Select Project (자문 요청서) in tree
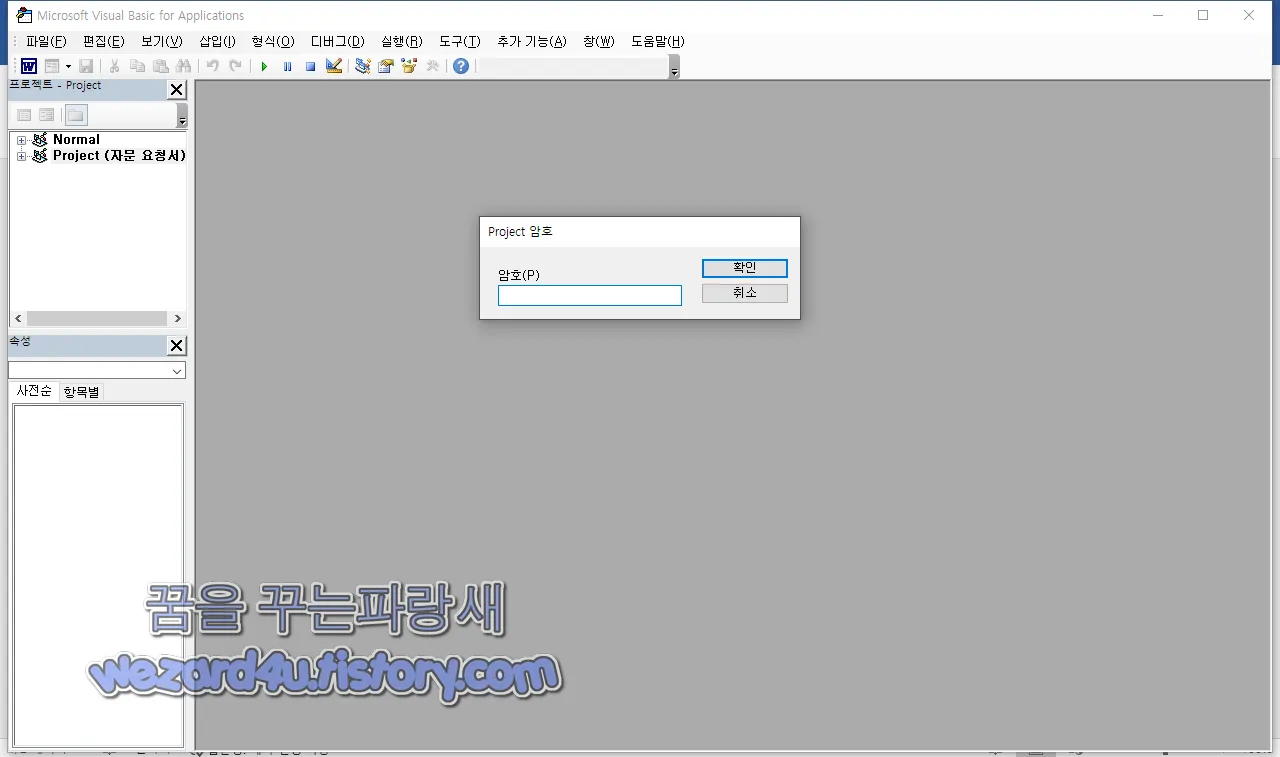Viewport: 1280px width, 757px height. (119, 156)
